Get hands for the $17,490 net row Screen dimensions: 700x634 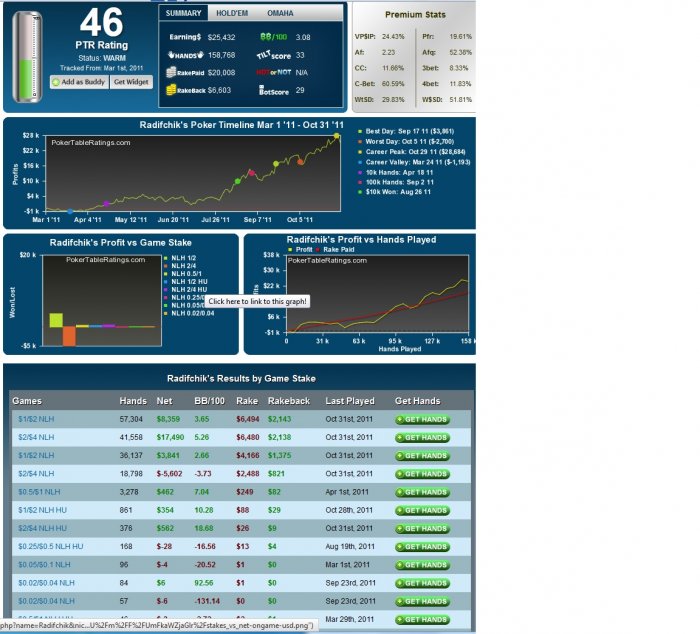tap(422, 438)
